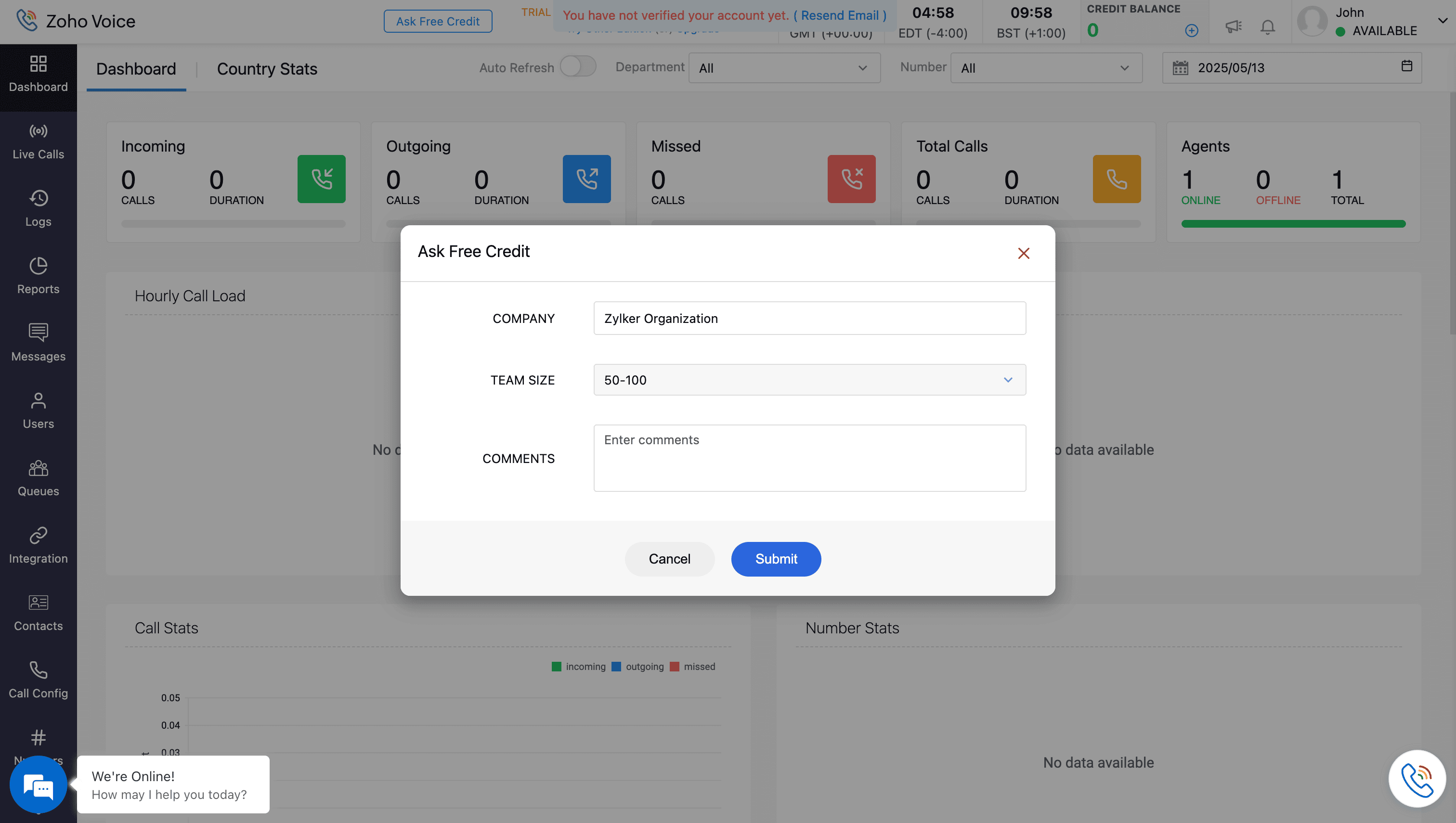Open the chat support widget
Viewport: 1456px width, 823px height.
tap(38, 784)
